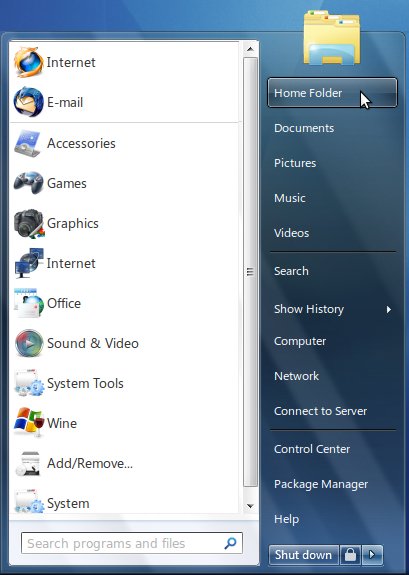Screen dimensions: 409x575
Task: Open the shutdown options arrow
Action: coord(372,555)
